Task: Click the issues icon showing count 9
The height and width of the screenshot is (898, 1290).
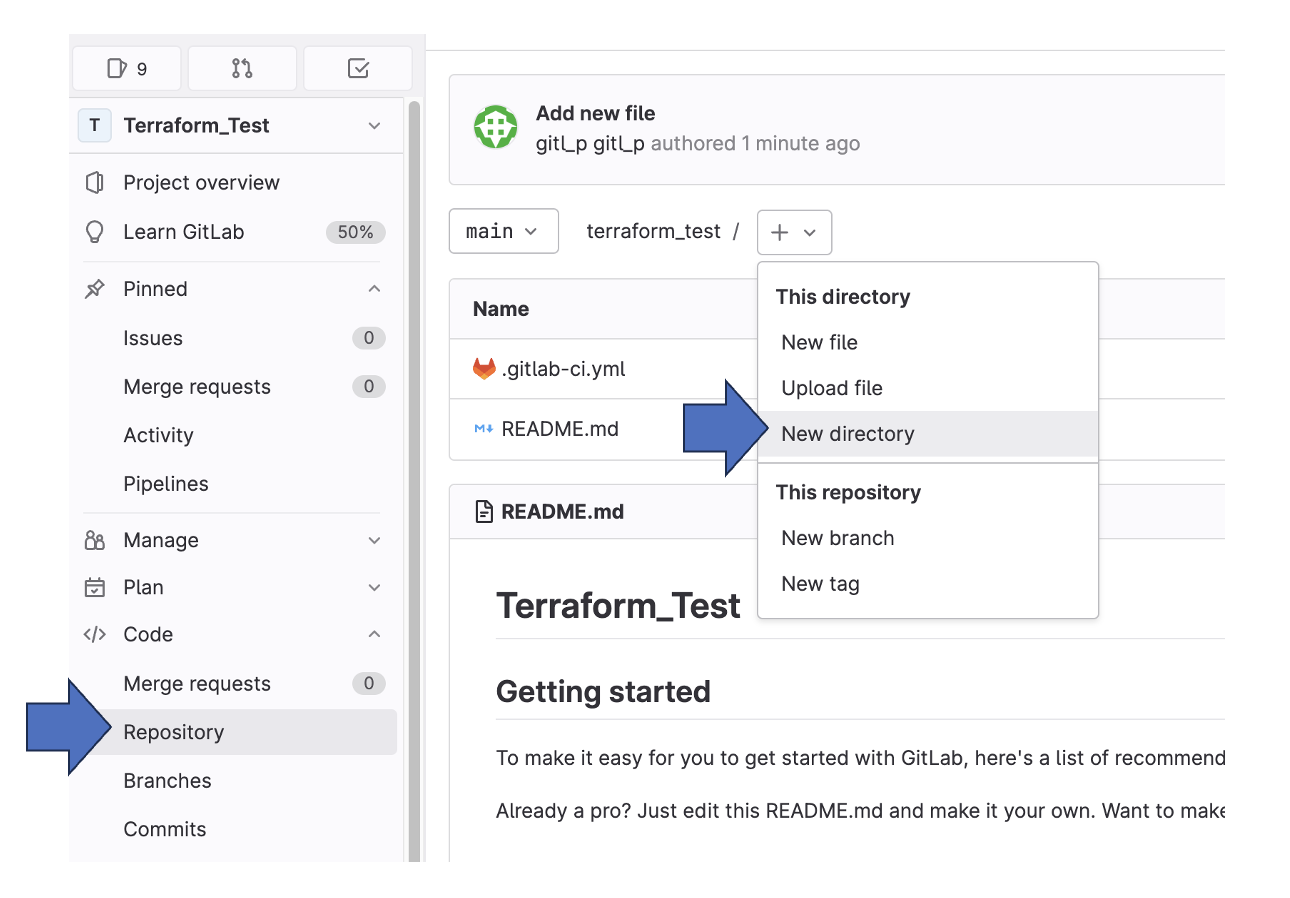Action: 126,67
